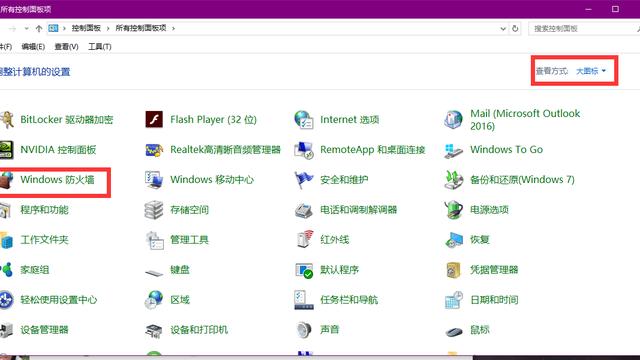Click the 键盘 keyboard icon
Screen dimensions: 640x360
pos(154,273)
